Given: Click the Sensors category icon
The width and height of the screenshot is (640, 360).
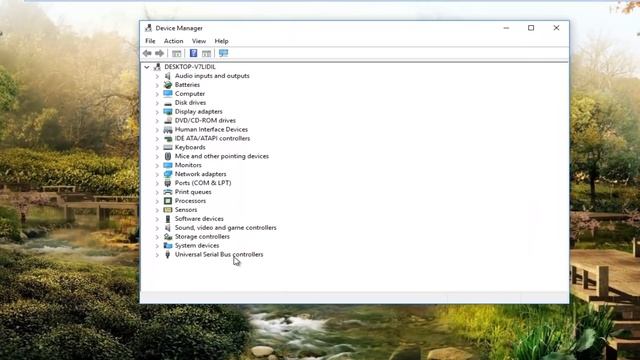Looking at the screenshot, I should click(x=168, y=210).
